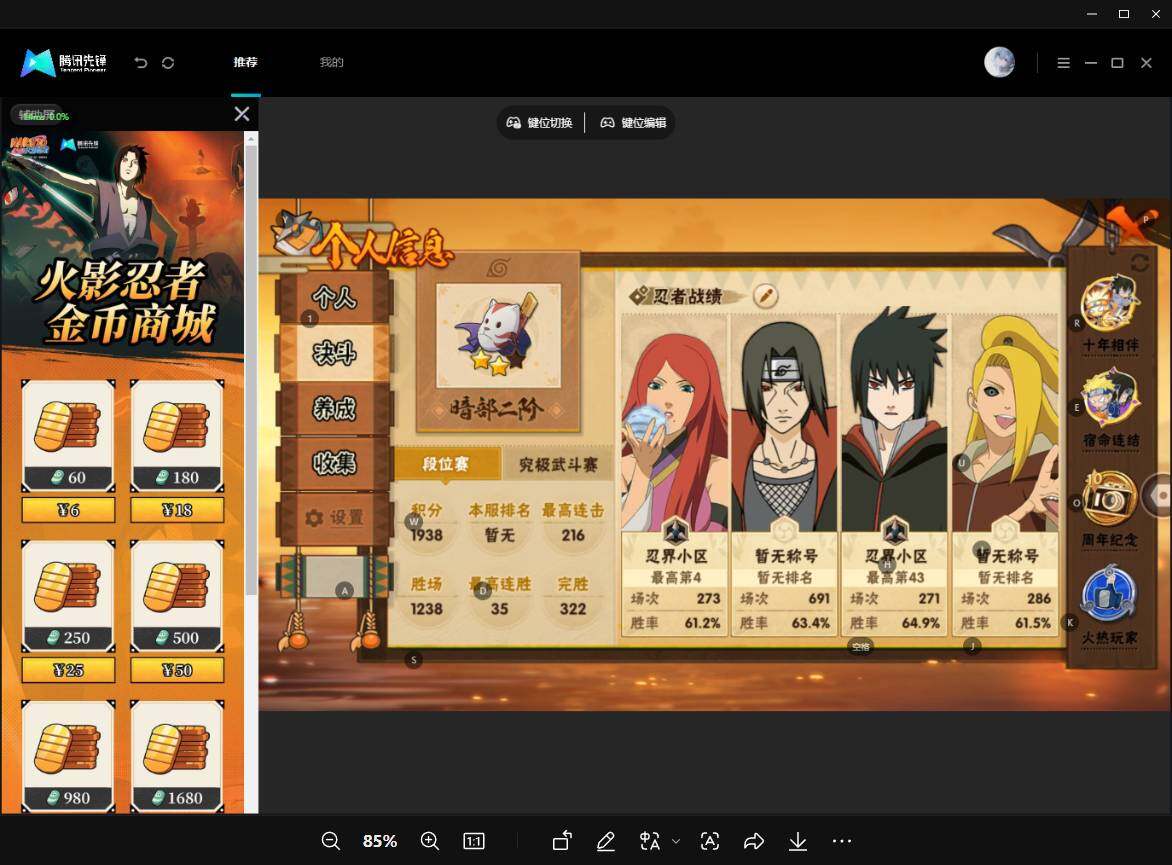Open the hamburger menu in Tencent Pioneer header
1172x865 pixels.
pyautogui.click(x=1064, y=63)
